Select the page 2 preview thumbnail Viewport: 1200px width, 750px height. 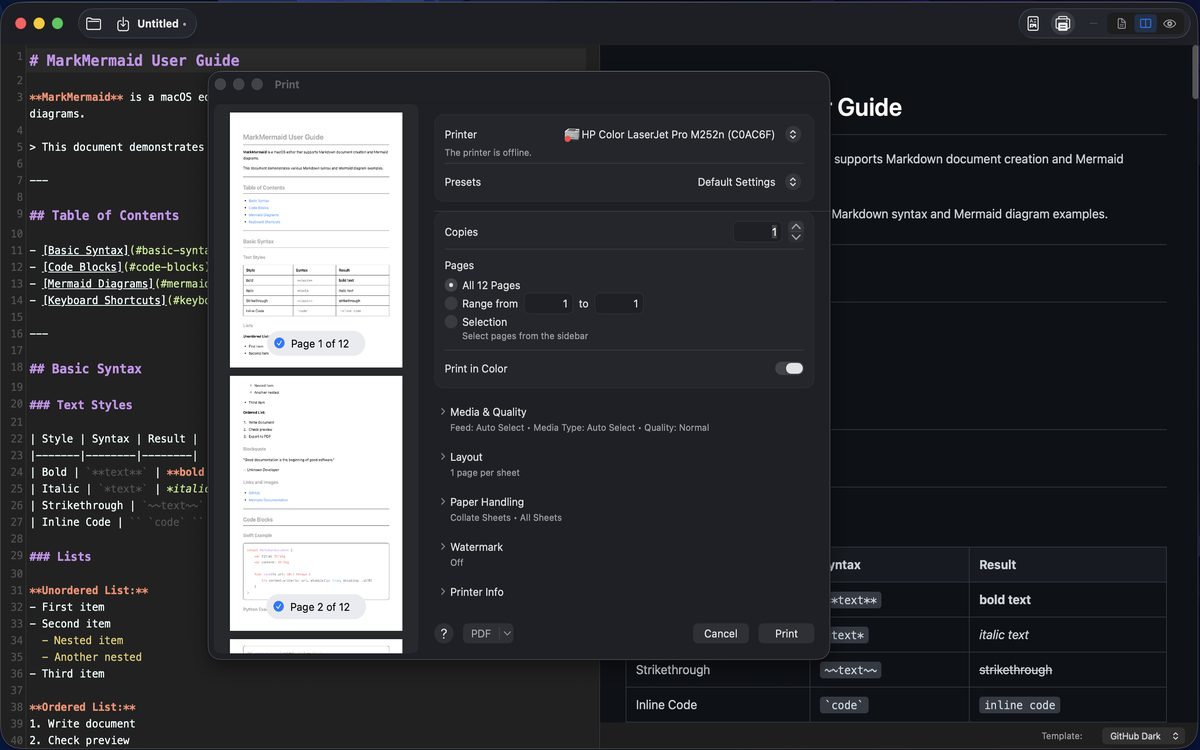316,503
